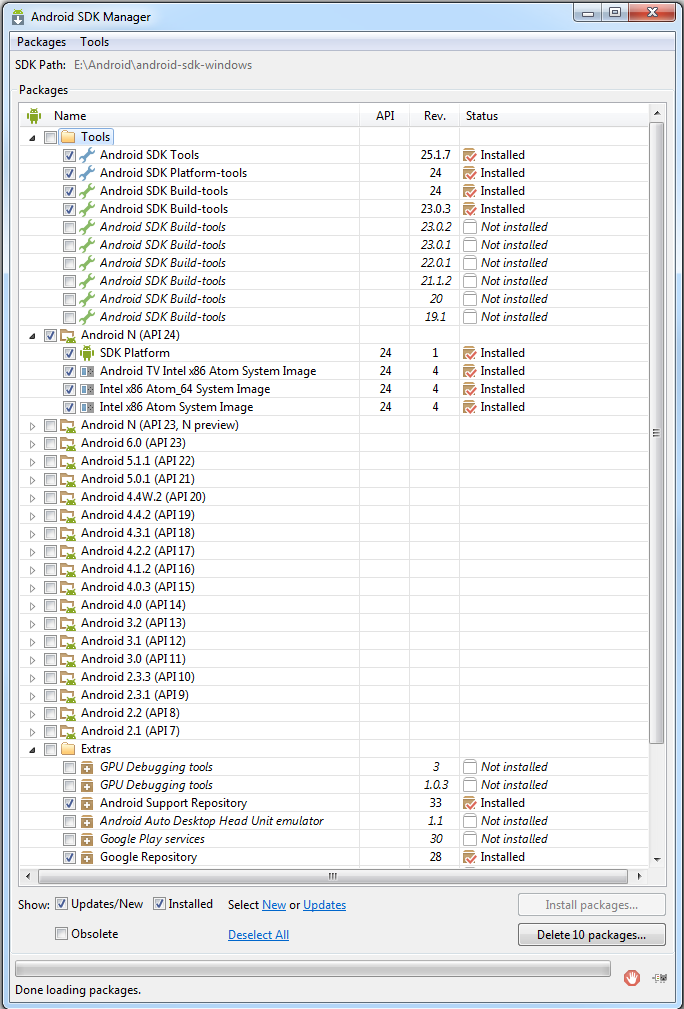Enable the Obsolete checkbox

(x=61, y=934)
